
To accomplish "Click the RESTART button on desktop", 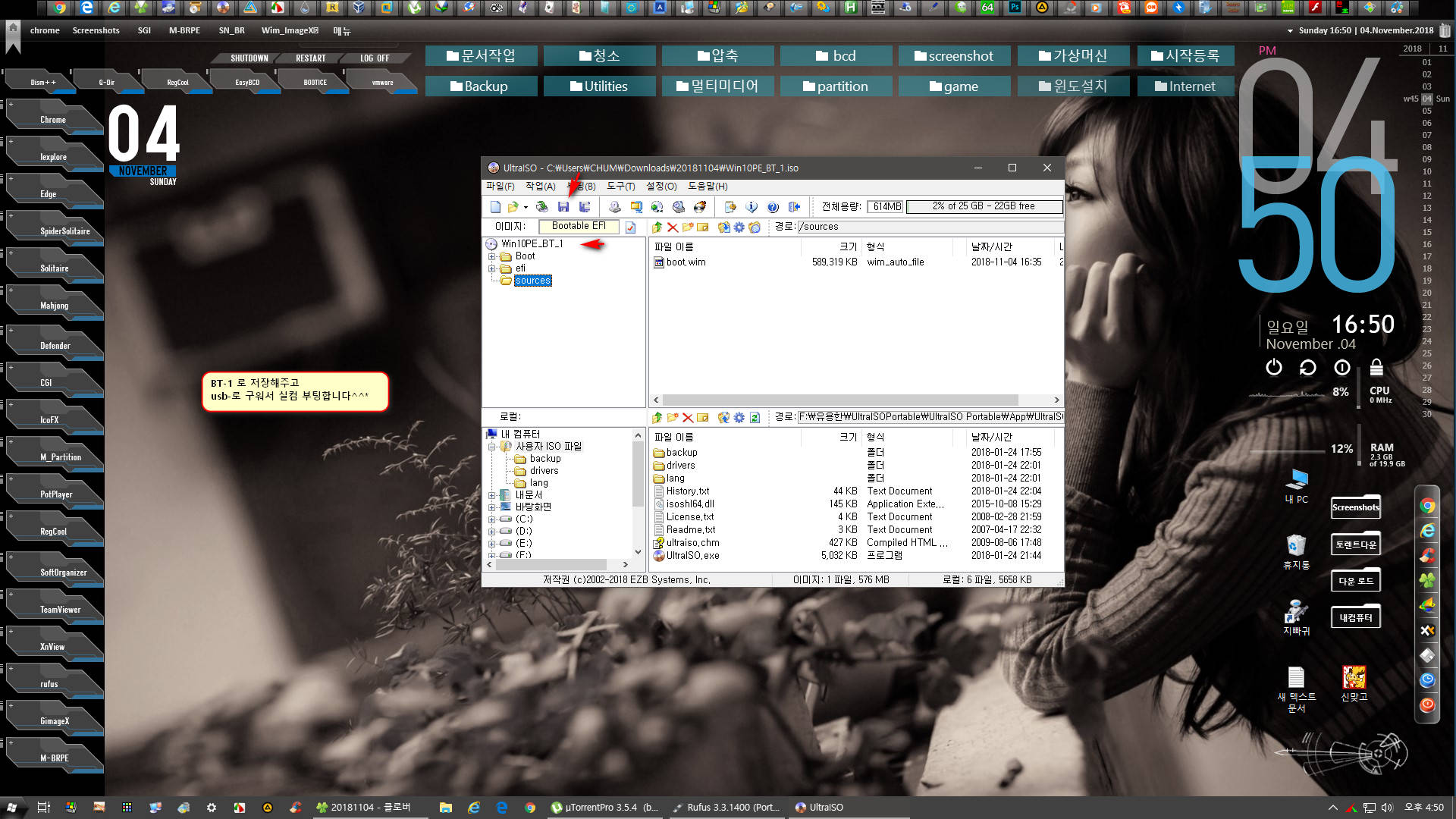I will tap(310, 58).
